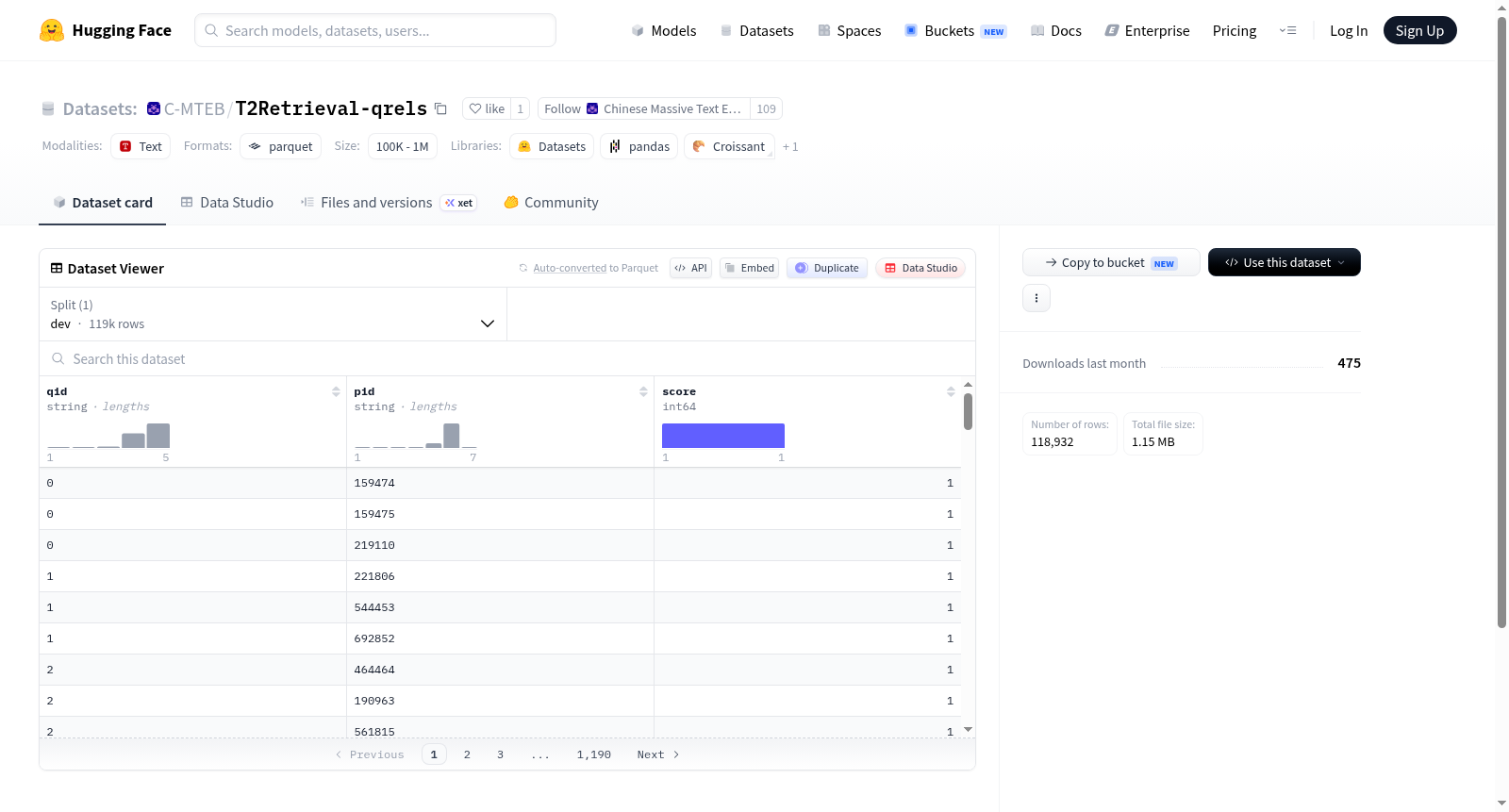The width and height of the screenshot is (1509, 812).
Task: Copy dataset name with clipboard icon
Action: (x=440, y=108)
